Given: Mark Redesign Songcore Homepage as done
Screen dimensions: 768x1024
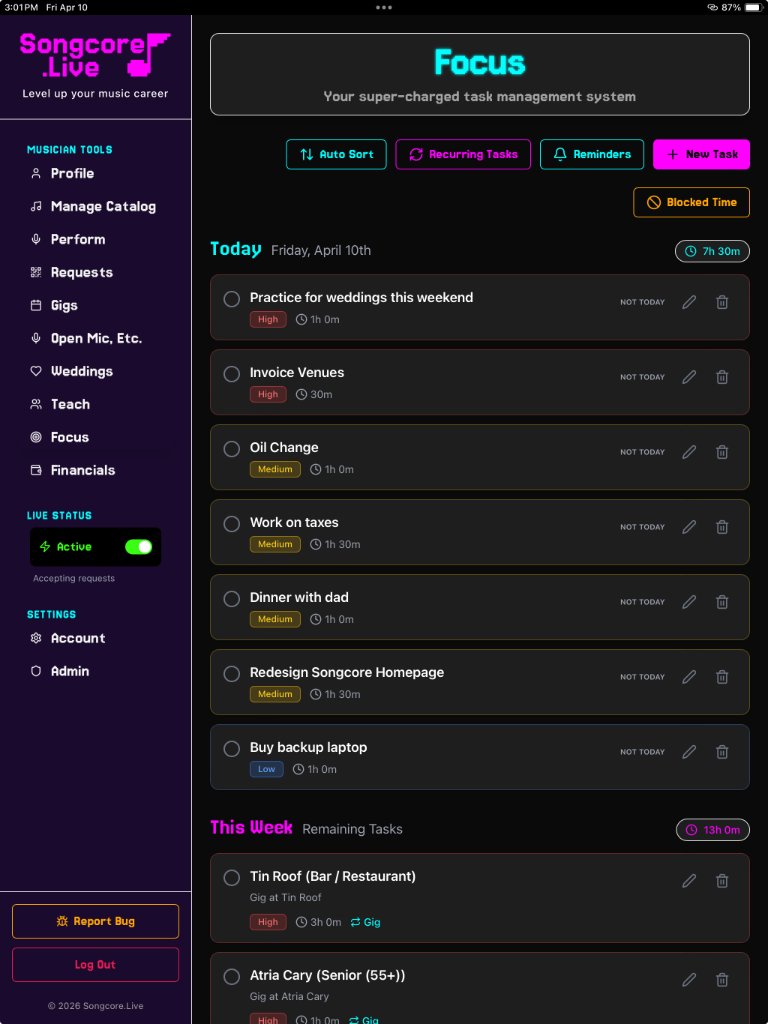Looking at the screenshot, I should tap(232, 674).
